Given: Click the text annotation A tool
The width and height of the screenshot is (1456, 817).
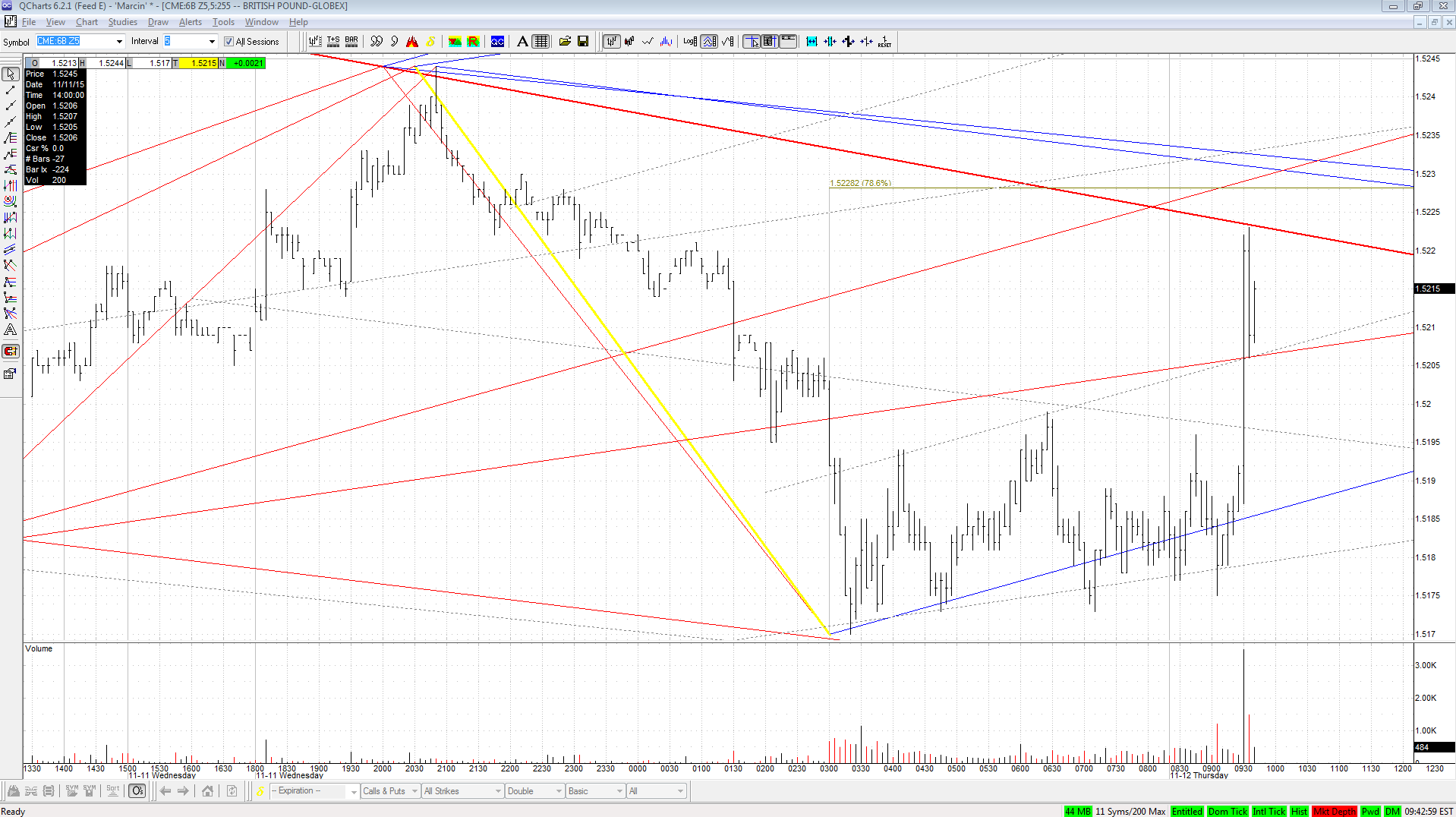Looking at the screenshot, I should [x=522, y=41].
